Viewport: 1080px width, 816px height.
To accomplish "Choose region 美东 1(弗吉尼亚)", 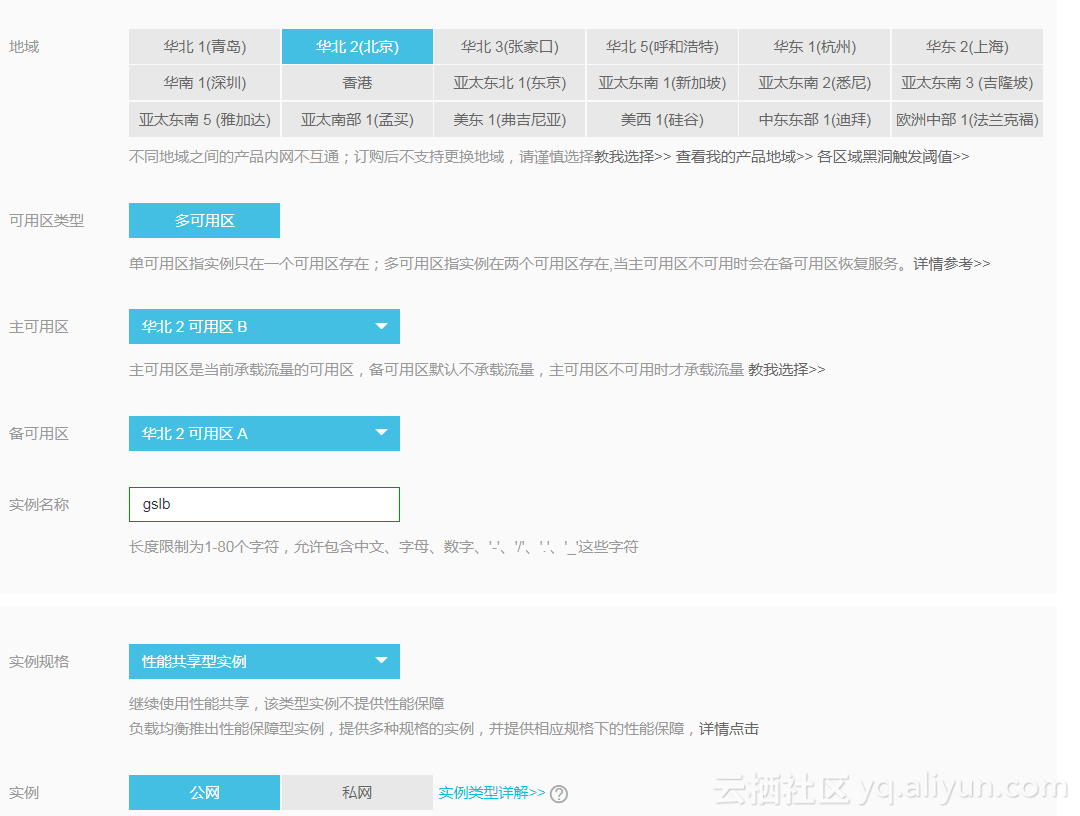I will pyautogui.click(x=510, y=120).
